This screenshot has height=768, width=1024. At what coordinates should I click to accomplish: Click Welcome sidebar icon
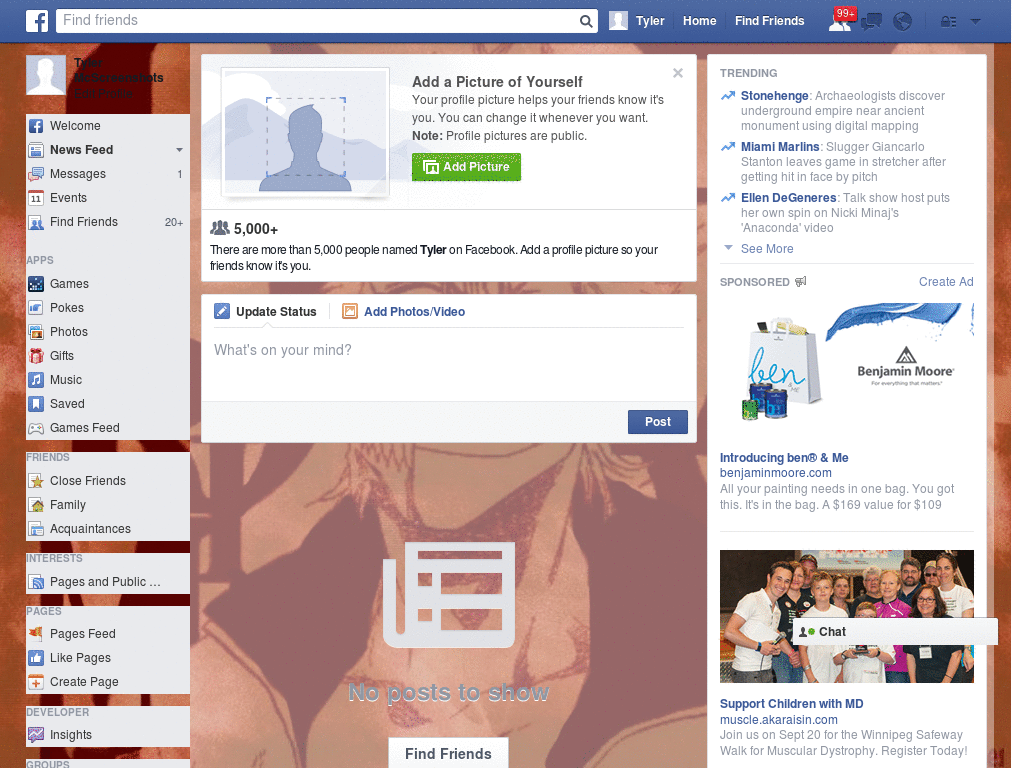point(36,126)
